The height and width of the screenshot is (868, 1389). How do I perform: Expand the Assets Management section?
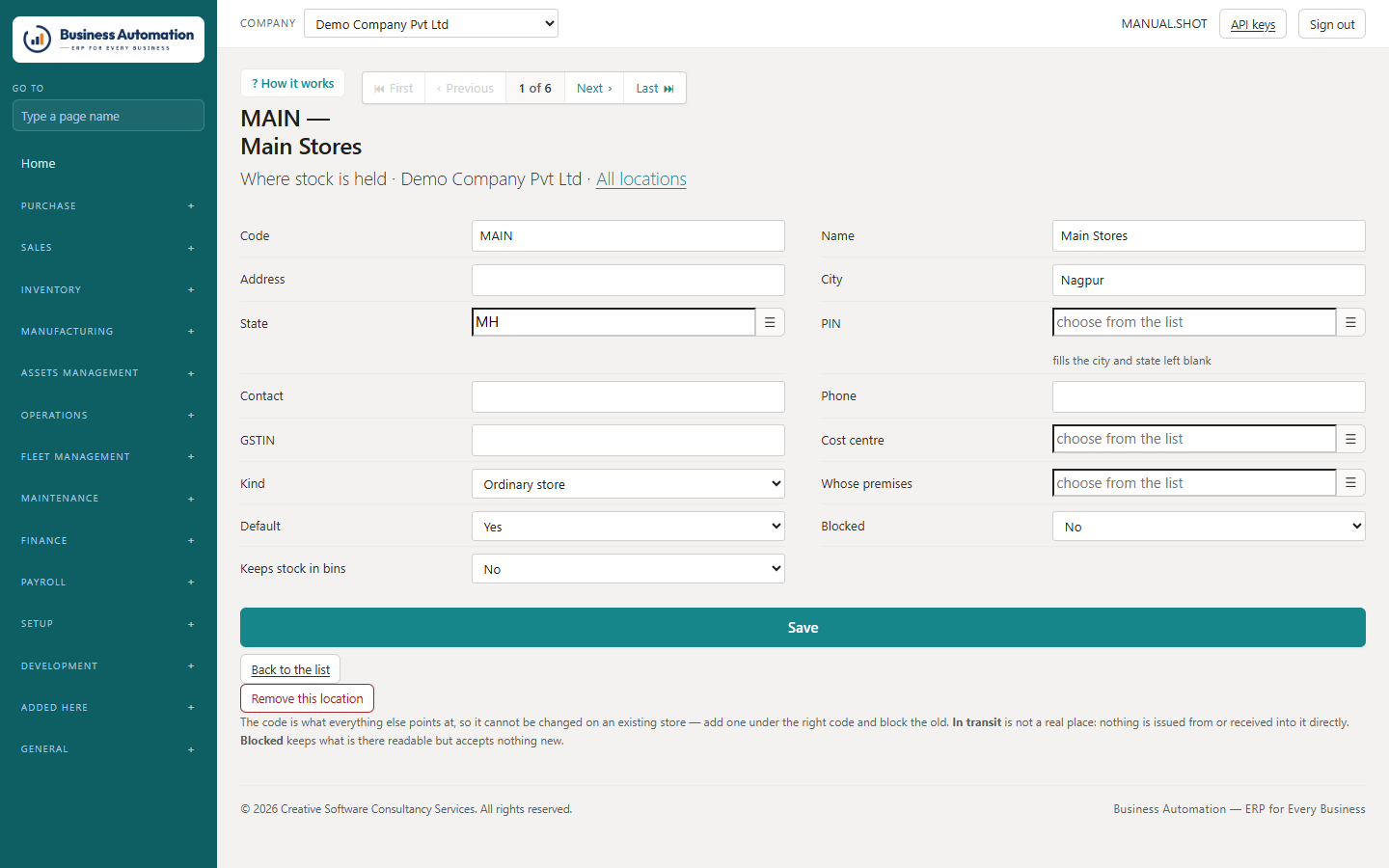coord(108,373)
